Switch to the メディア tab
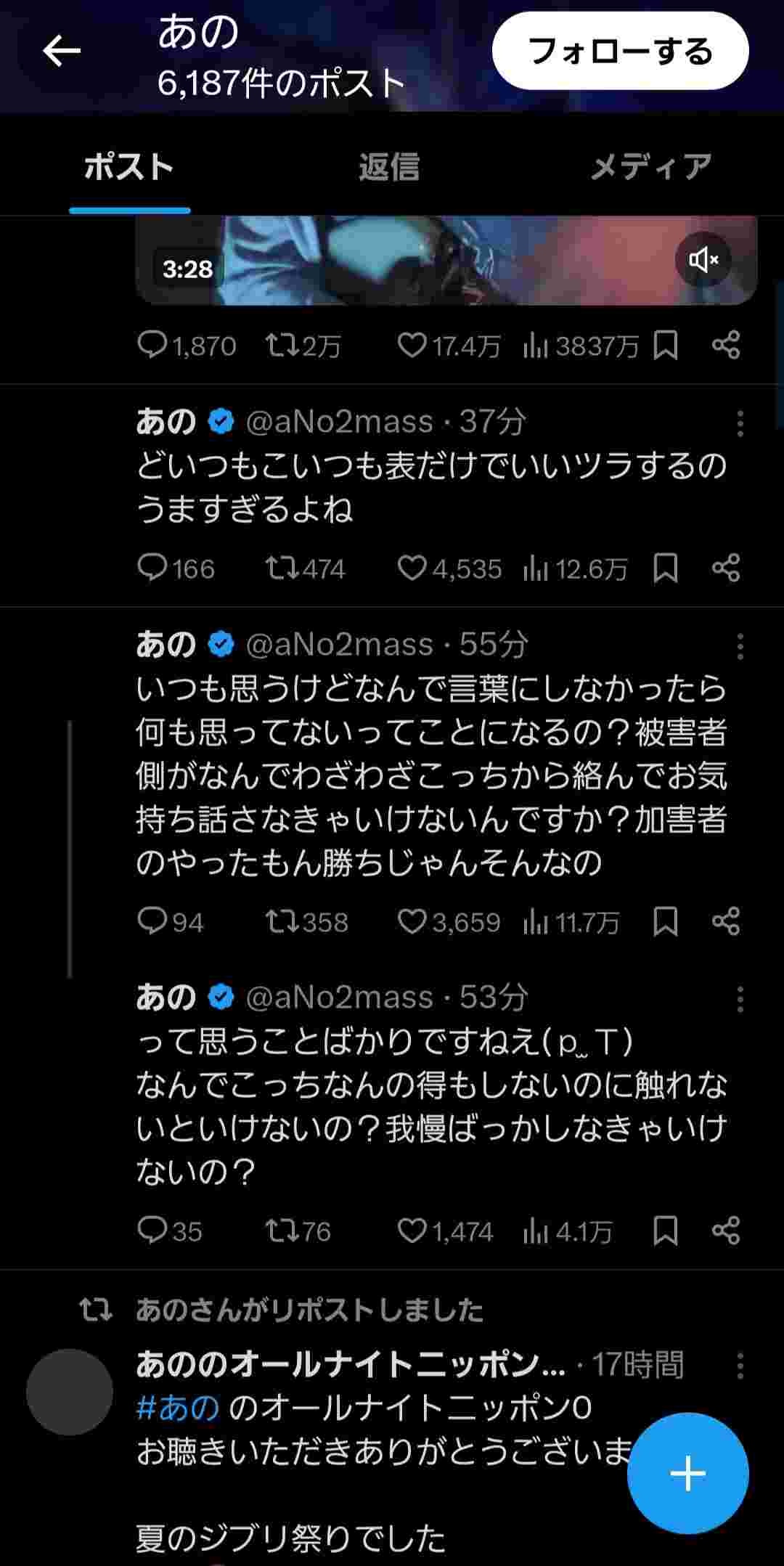 (650, 167)
